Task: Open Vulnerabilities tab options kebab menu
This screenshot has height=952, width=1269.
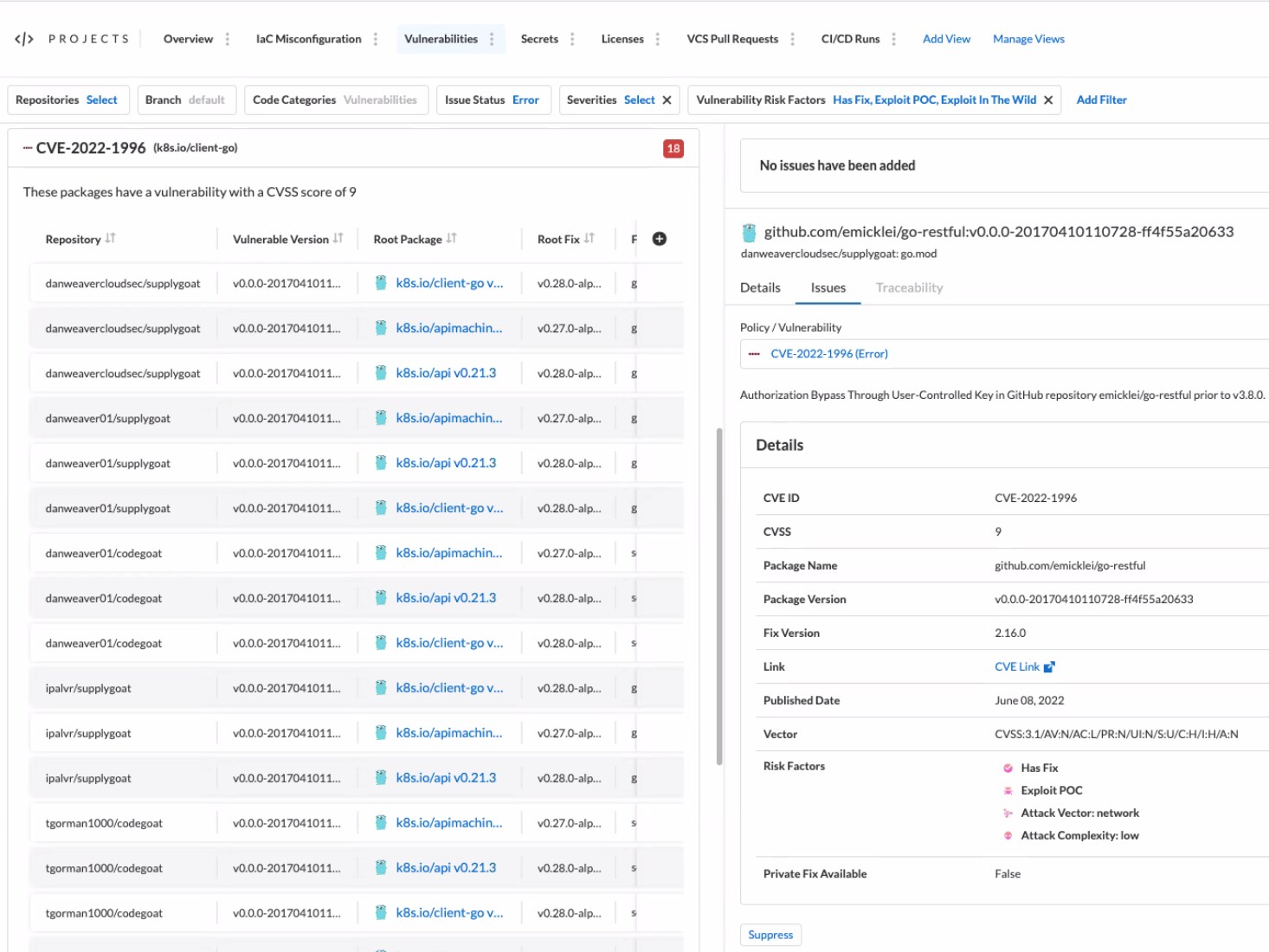Action: coord(492,39)
